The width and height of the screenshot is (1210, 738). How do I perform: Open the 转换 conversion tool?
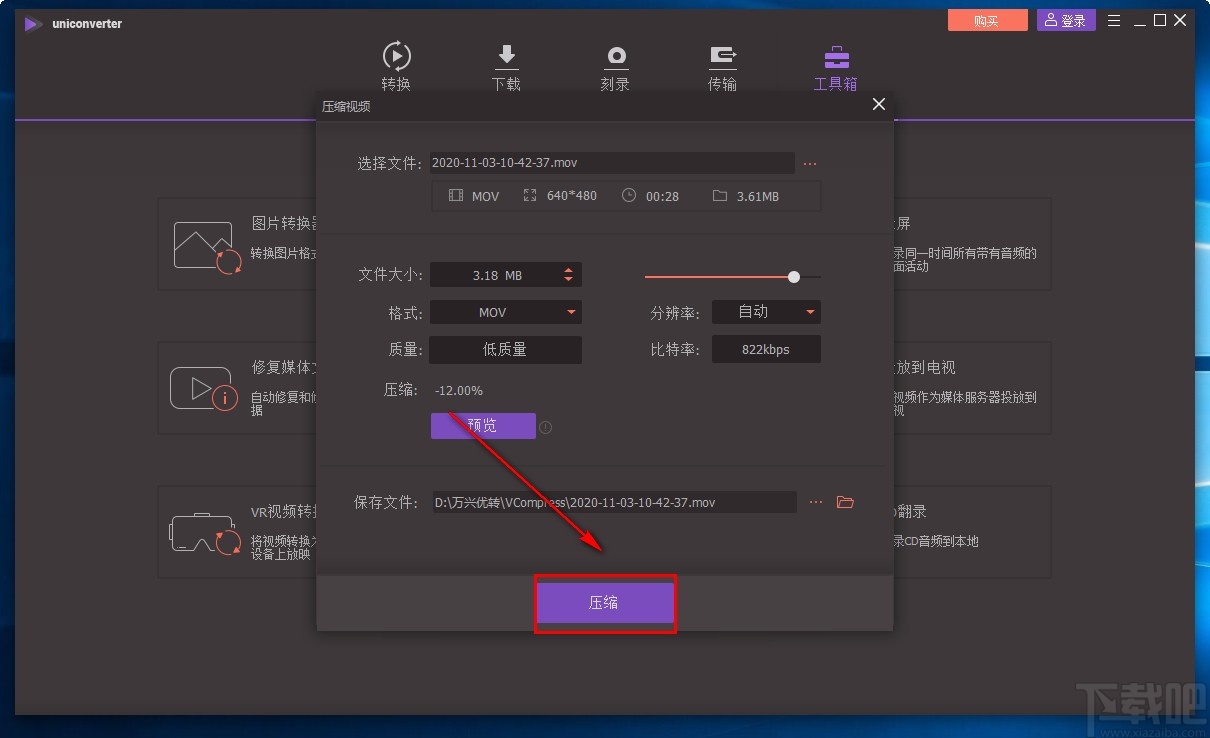(396, 65)
